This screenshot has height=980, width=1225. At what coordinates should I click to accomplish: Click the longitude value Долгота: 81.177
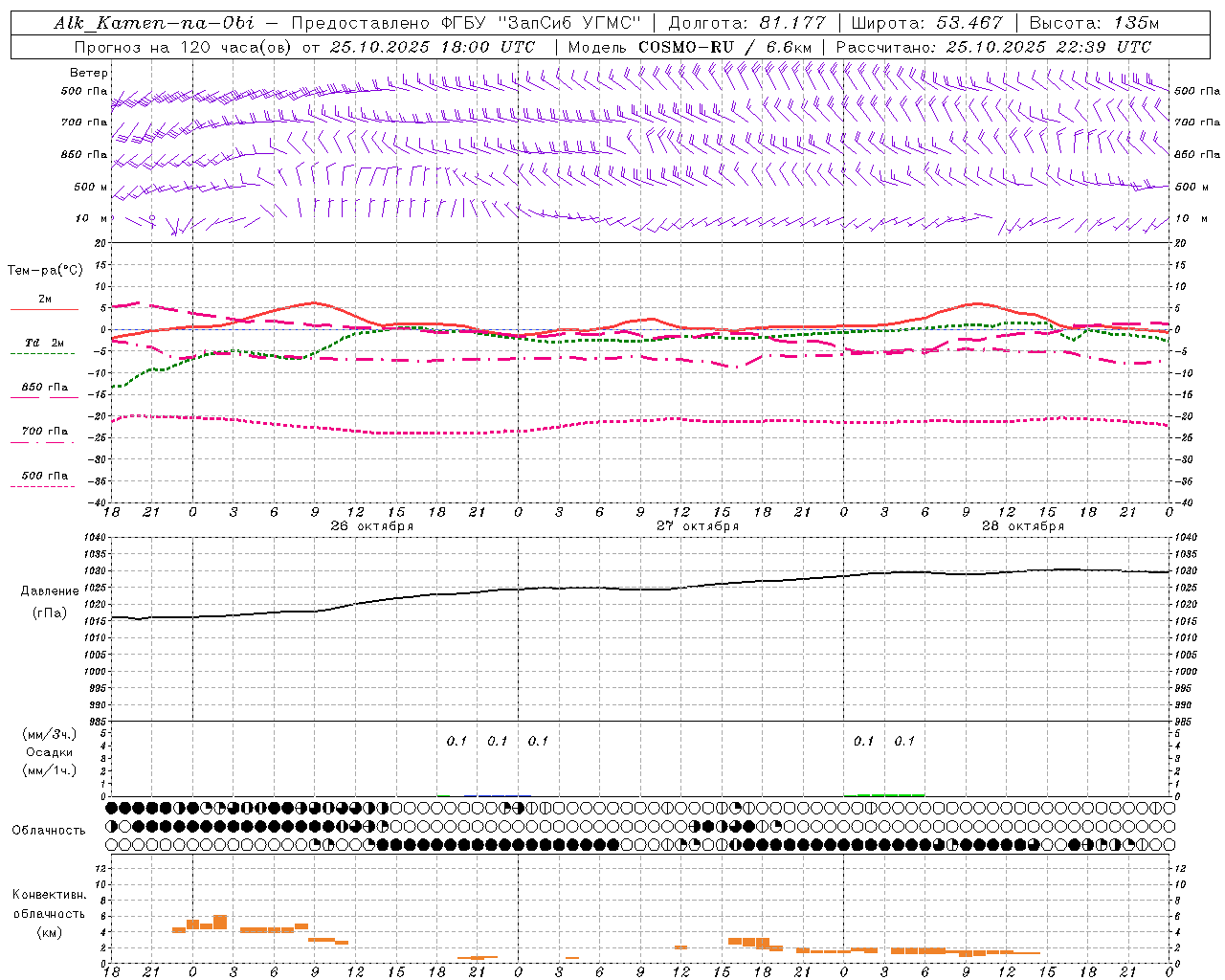click(x=746, y=23)
